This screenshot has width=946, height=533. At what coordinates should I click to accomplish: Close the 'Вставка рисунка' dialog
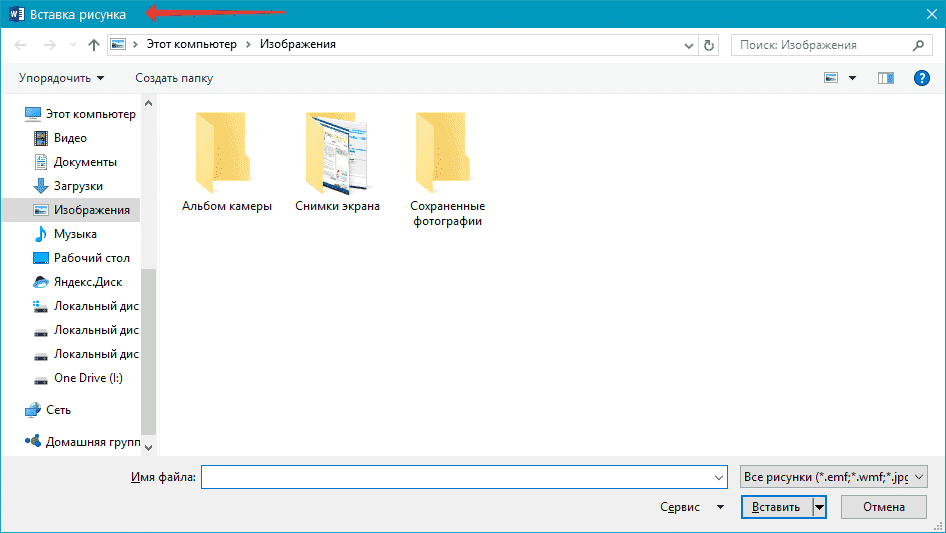(x=932, y=14)
